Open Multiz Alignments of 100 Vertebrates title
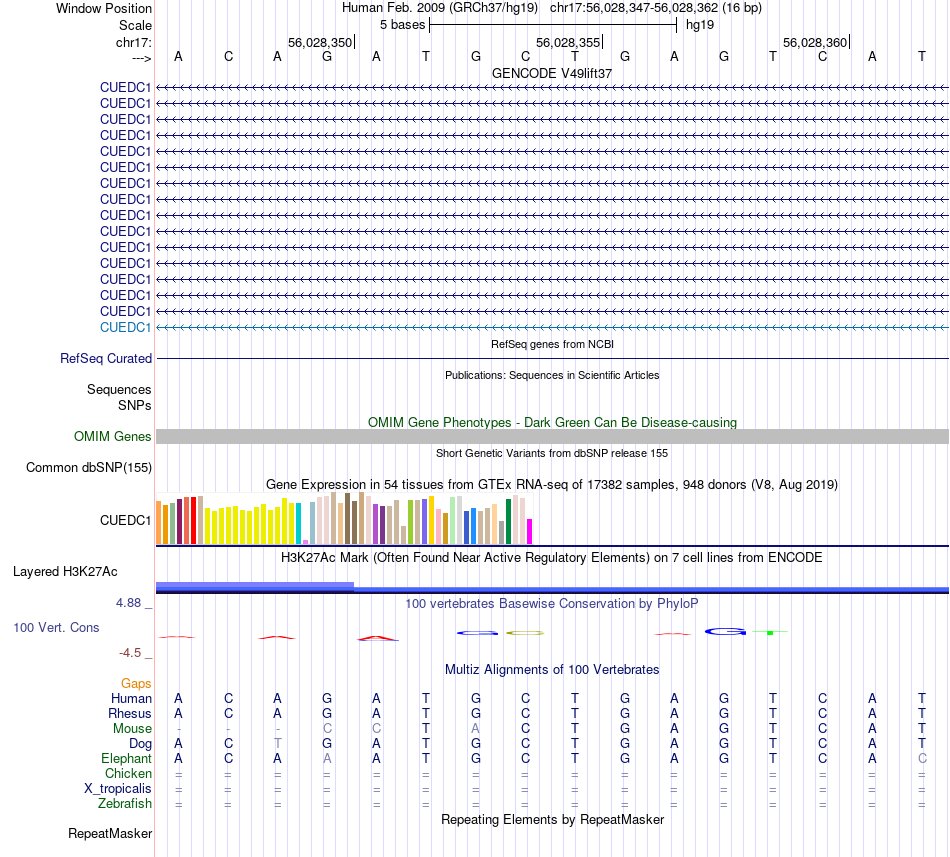950x857 pixels. point(552,669)
